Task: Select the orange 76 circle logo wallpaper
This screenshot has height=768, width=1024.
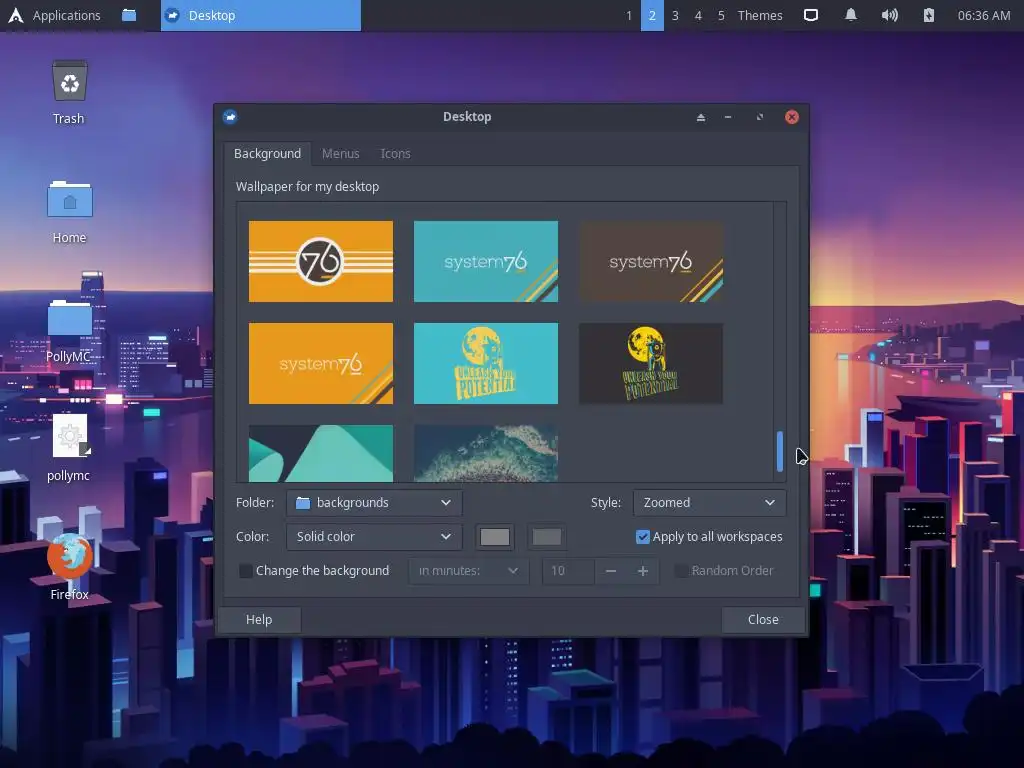Action: [x=321, y=261]
